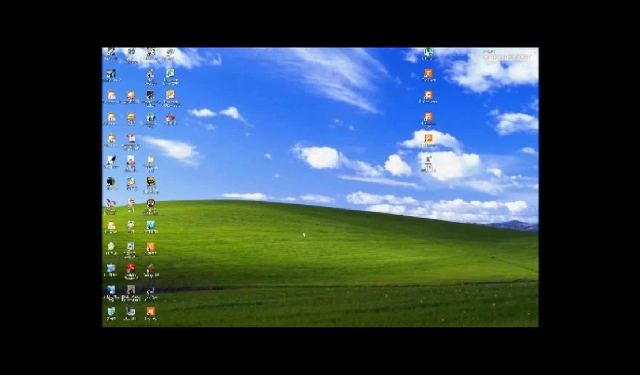The image size is (640, 375).
Task: Open the gray portrait photo desktop icon
Action: (131, 289)
